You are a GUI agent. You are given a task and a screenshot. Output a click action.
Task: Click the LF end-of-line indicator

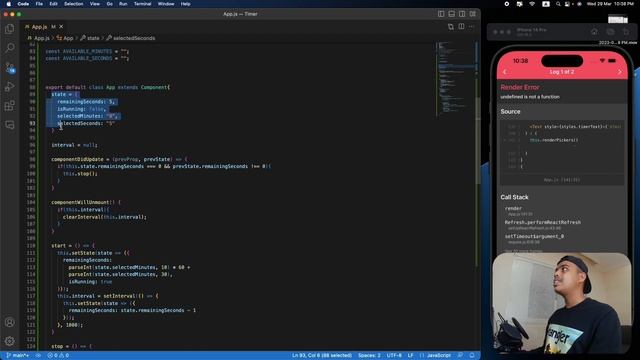click(x=411, y=356)
